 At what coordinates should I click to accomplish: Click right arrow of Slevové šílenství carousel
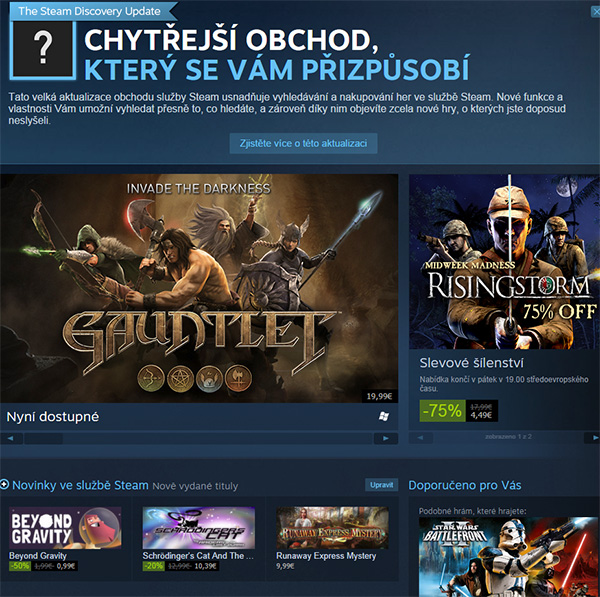593,438
